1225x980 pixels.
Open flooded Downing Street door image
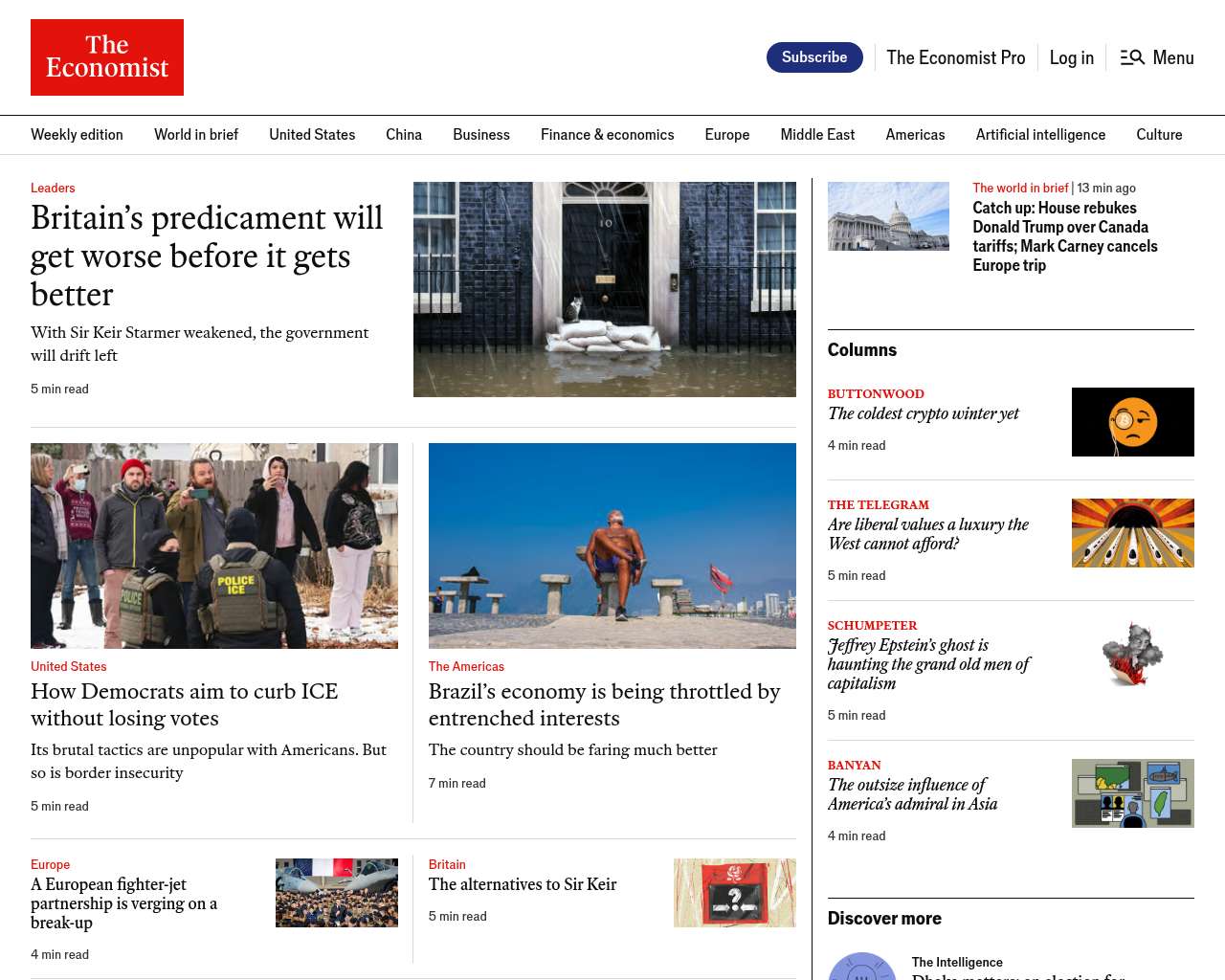click(x=605, y=289)
